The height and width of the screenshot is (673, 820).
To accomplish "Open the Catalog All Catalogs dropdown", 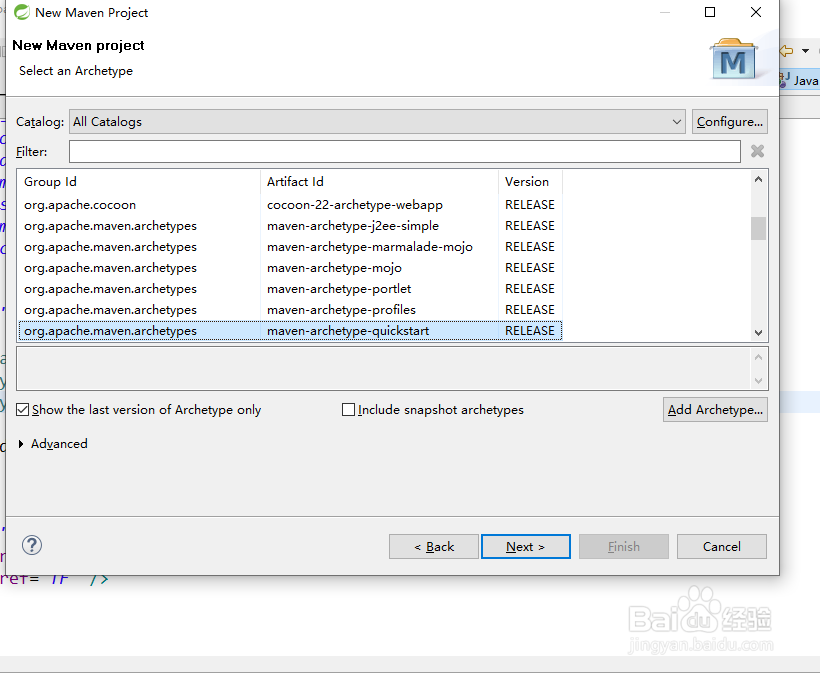I will (x=377, y=122).
